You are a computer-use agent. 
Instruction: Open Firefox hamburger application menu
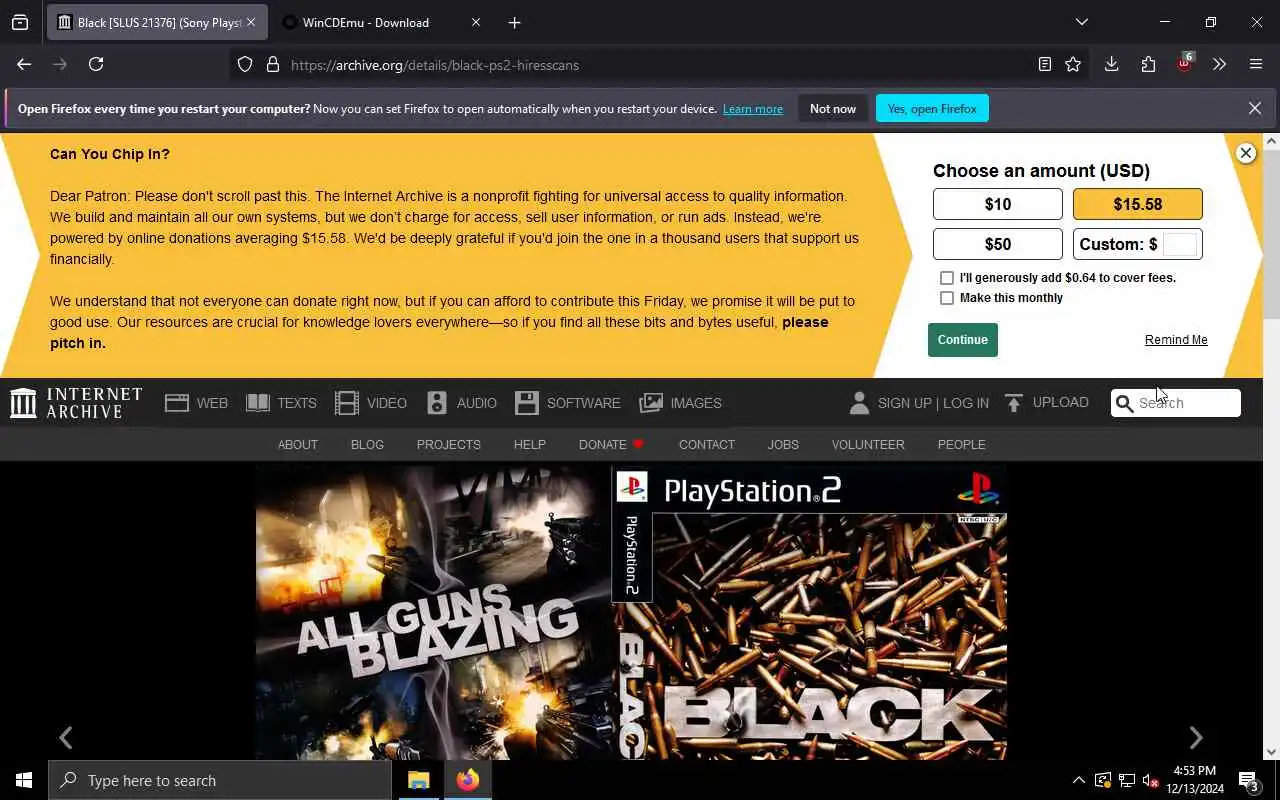pyautogui.click(x=1256, y=64)
